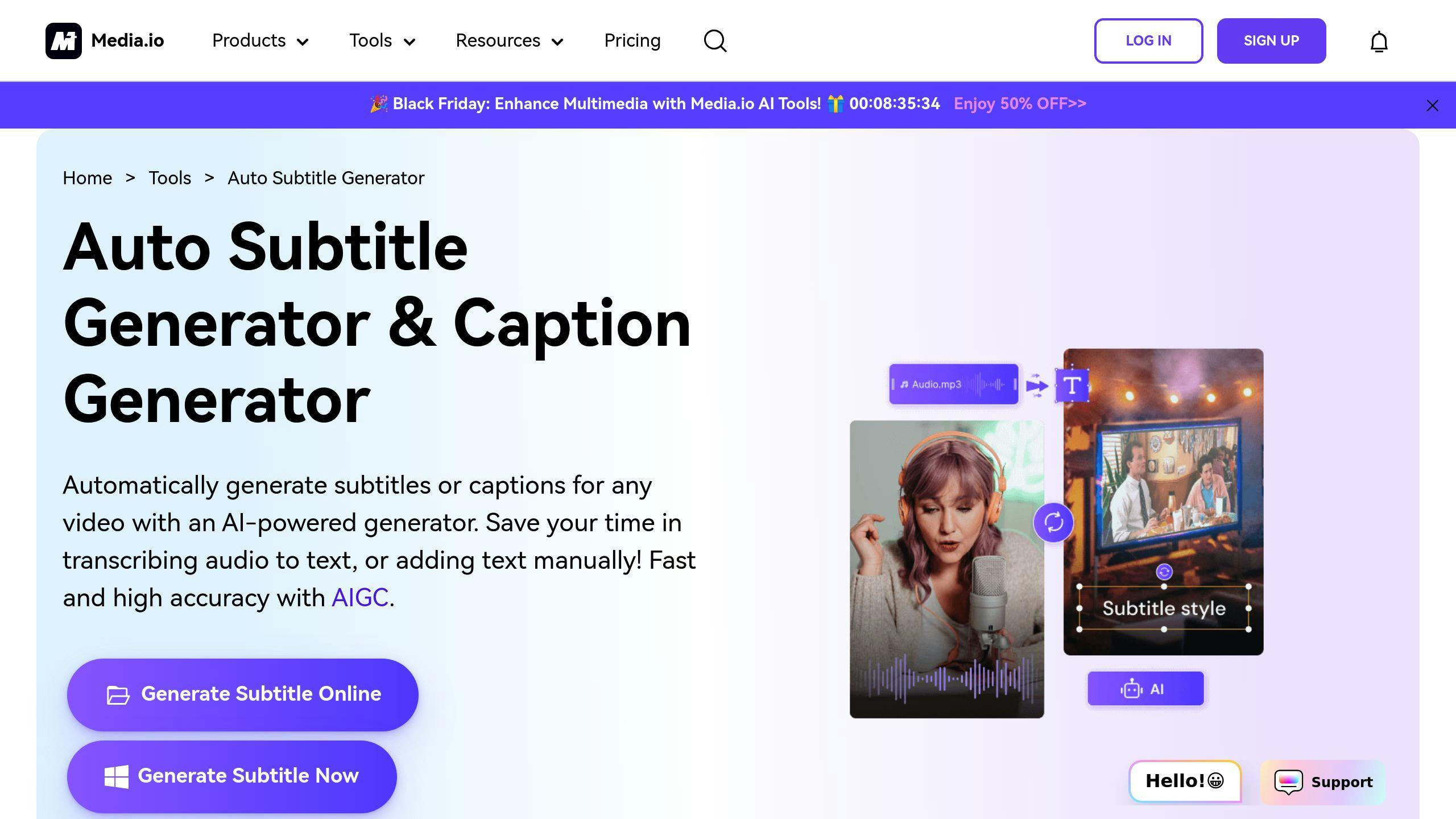Follow the Enjoy 50% OFF link

pos(1020,104)
